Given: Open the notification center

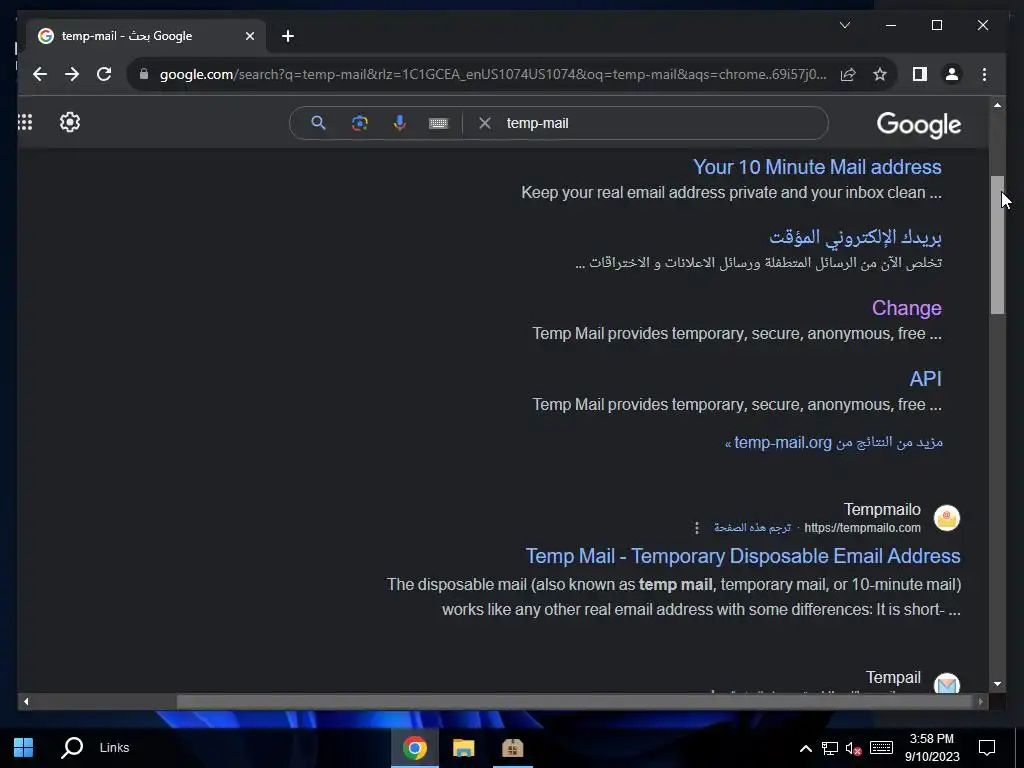Looking at the screenshot, I should [x=987, y=748].
